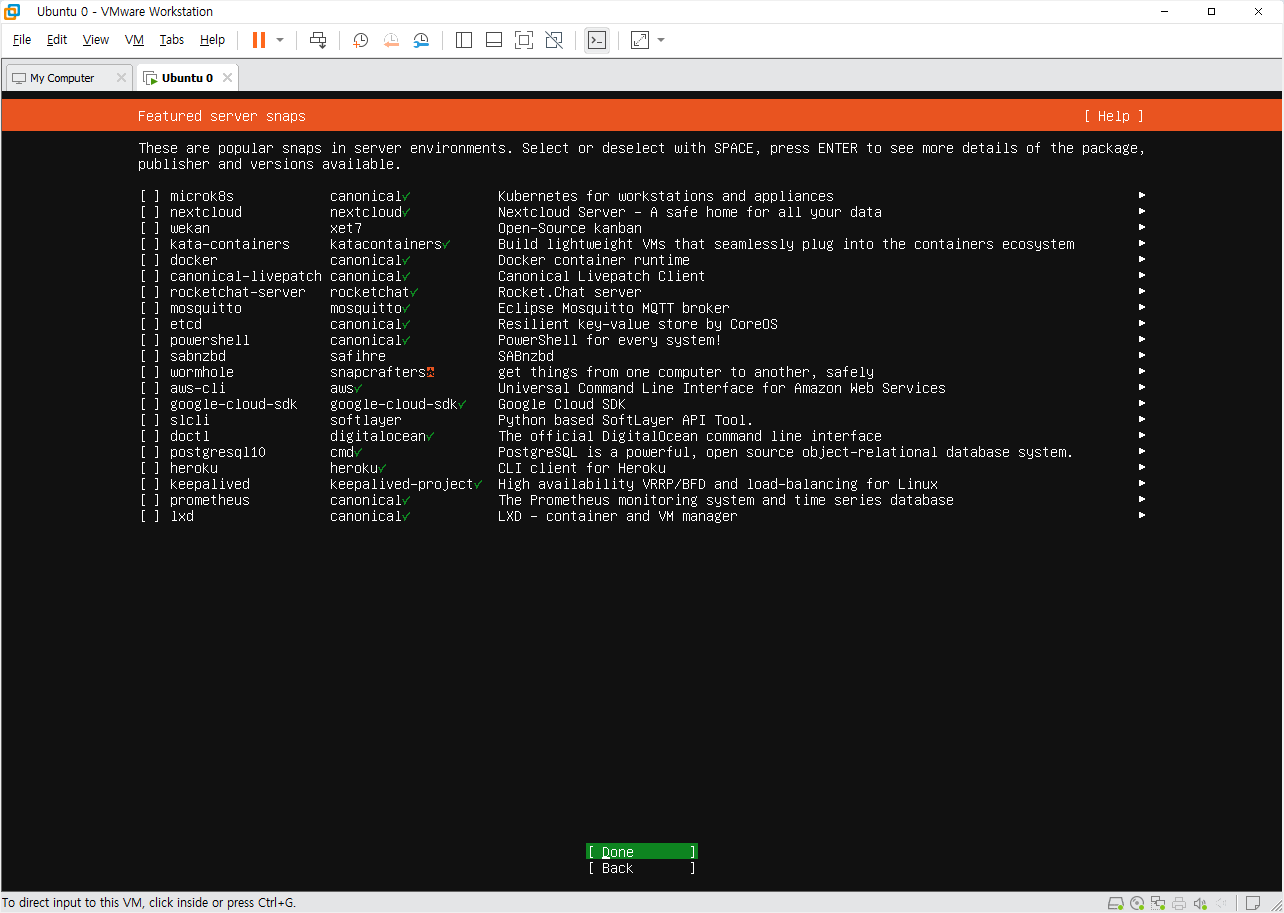Viewport: 1284px width, 913px height.
Task: Close the My Computer tab
Action: [x=121, y=78]
